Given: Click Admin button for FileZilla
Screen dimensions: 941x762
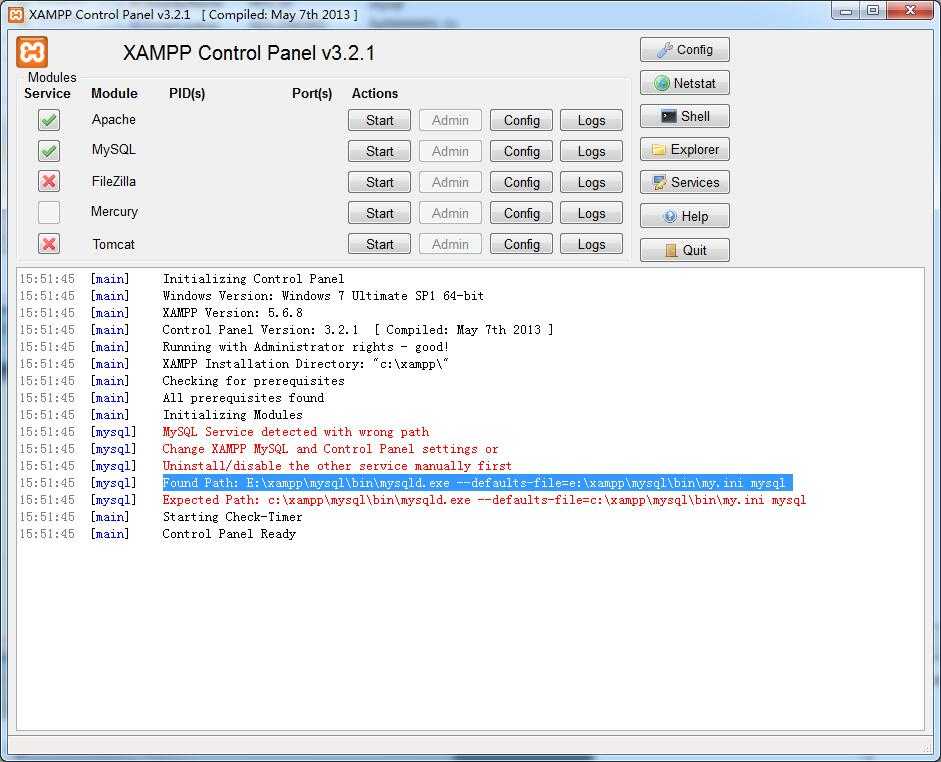Looking at the screenshot, I should pyautogui.click(x=450, y=182).
